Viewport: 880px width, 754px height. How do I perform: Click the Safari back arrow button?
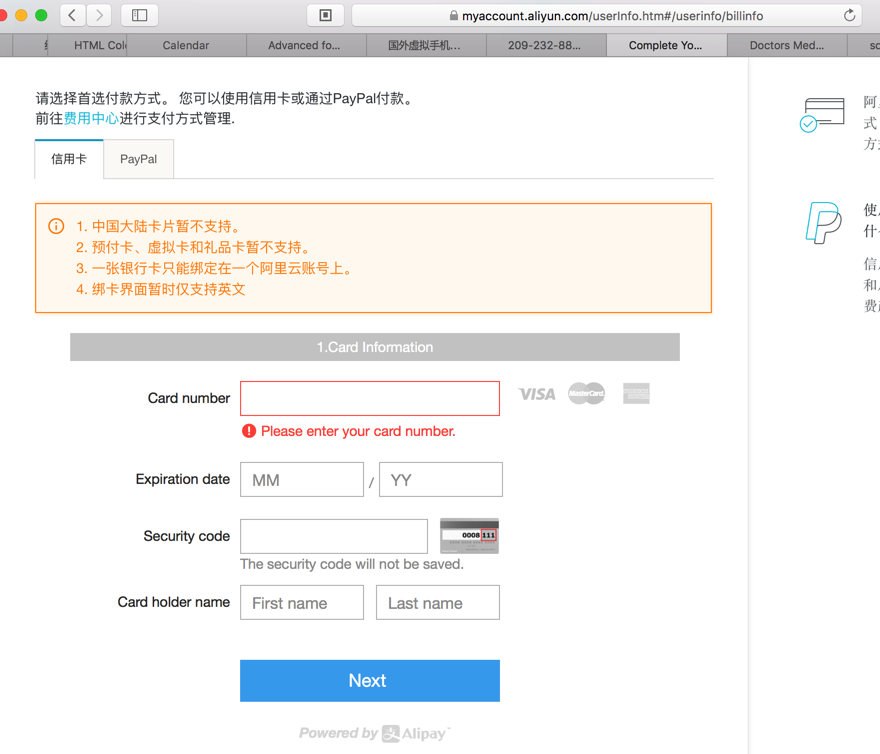73,15
